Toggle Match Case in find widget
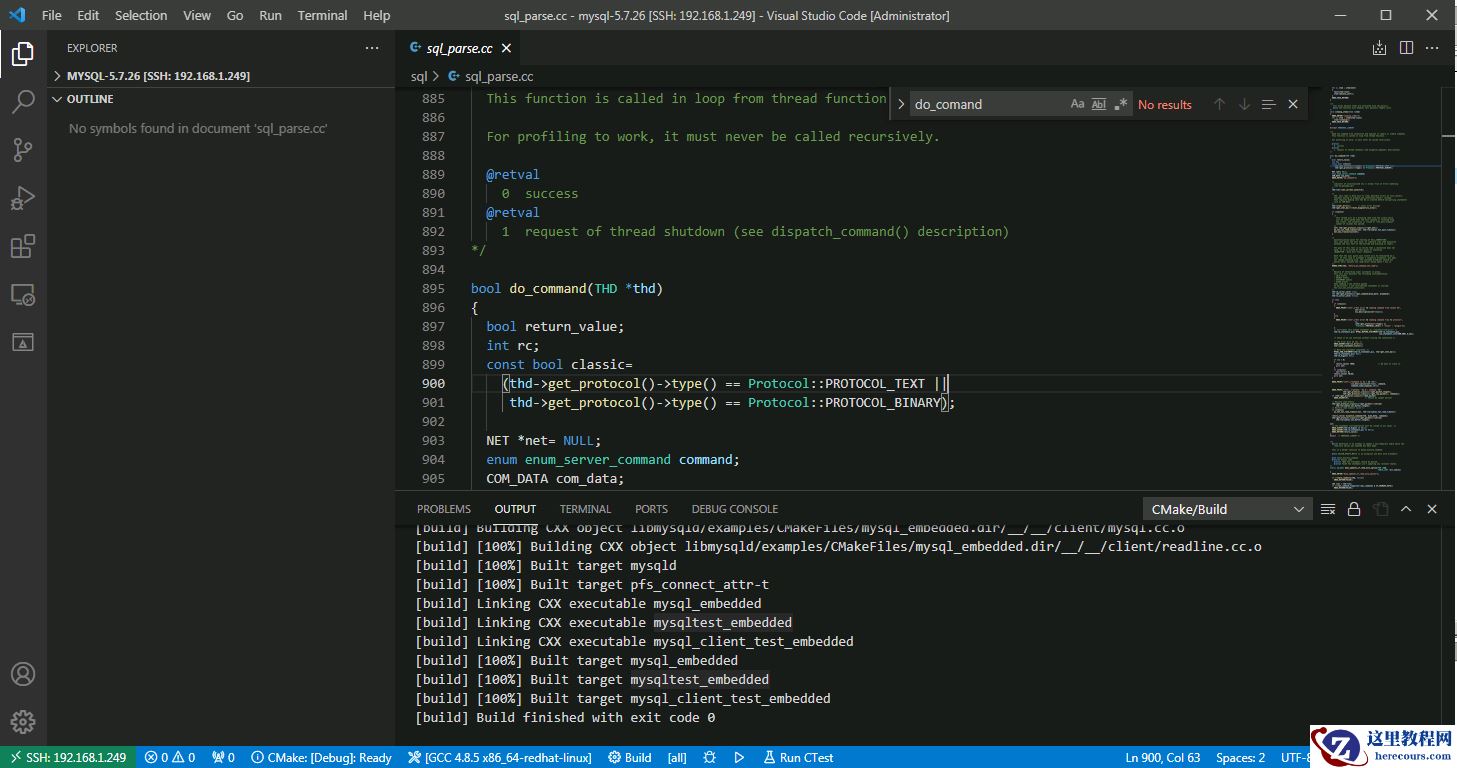 click(x=1077, y=104)
